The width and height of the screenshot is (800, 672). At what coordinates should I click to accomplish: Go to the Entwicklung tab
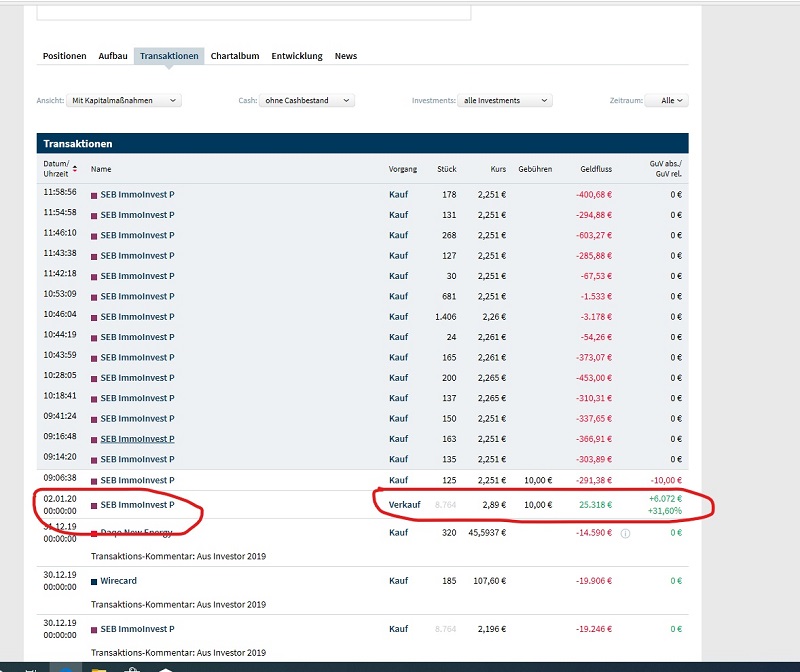click(x=297, y=56)
